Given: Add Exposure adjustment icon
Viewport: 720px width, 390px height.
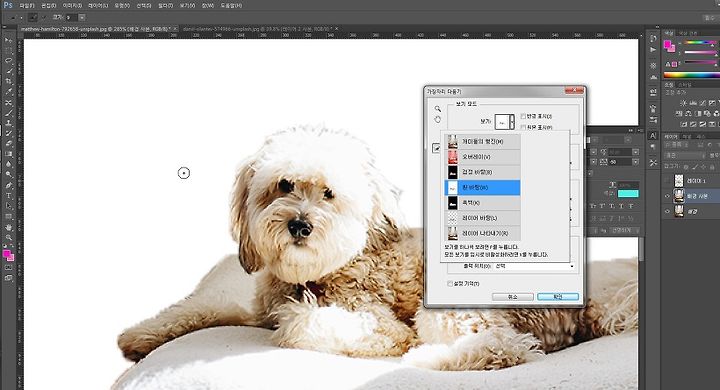Looking at the screenshot, I should pyautogui.click(x=712, y=103).
